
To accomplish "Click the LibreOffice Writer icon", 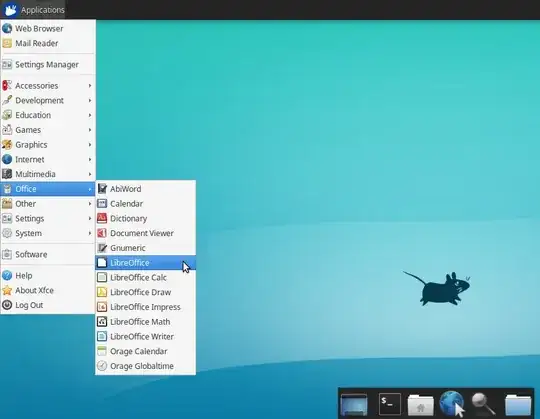I will 102,336.
